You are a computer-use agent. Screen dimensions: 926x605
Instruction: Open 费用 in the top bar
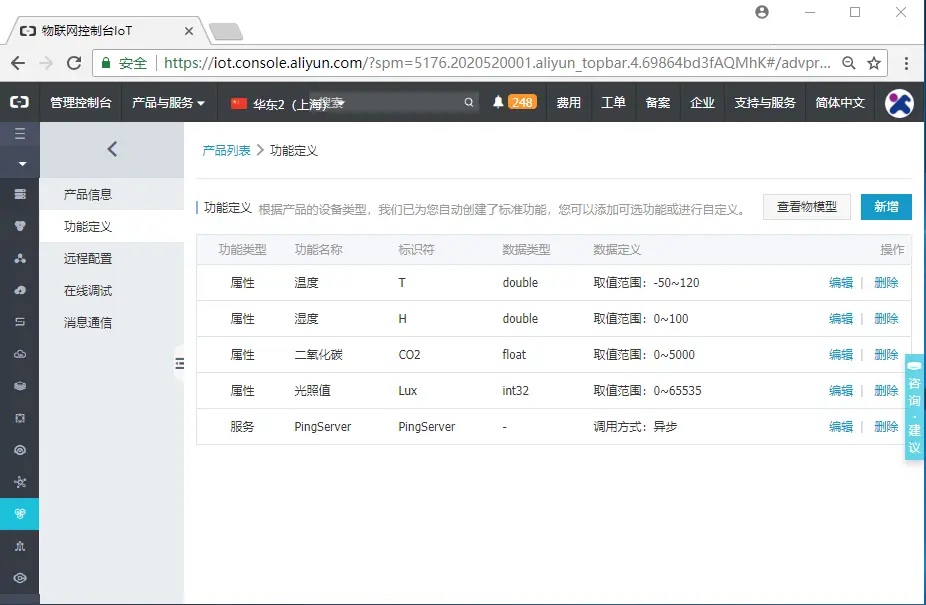pyautogui.click(x=569, y=102)
